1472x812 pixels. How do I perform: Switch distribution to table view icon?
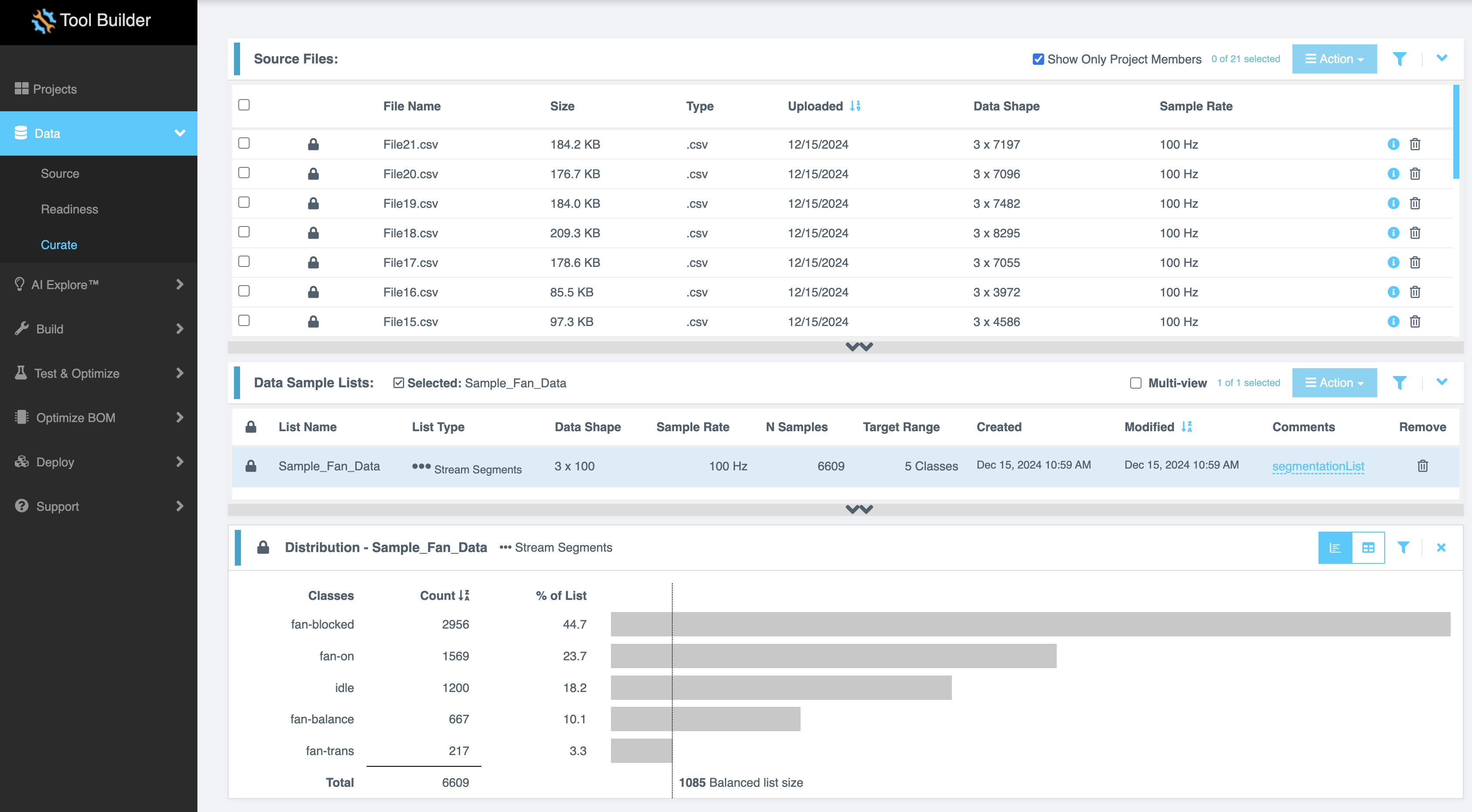[x=1368, y=548]
